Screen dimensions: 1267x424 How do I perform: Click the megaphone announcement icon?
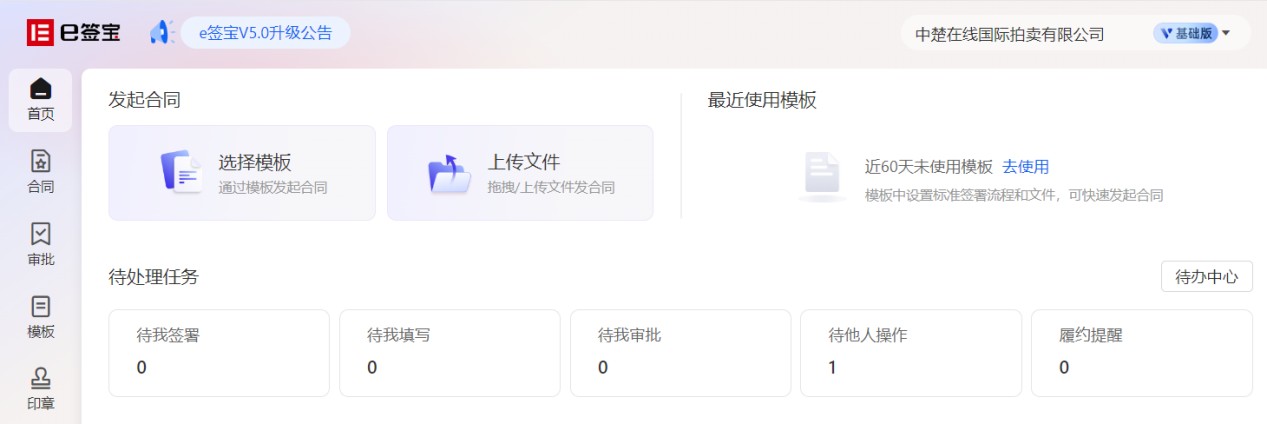pyautogui.click(x=160, y=32)
